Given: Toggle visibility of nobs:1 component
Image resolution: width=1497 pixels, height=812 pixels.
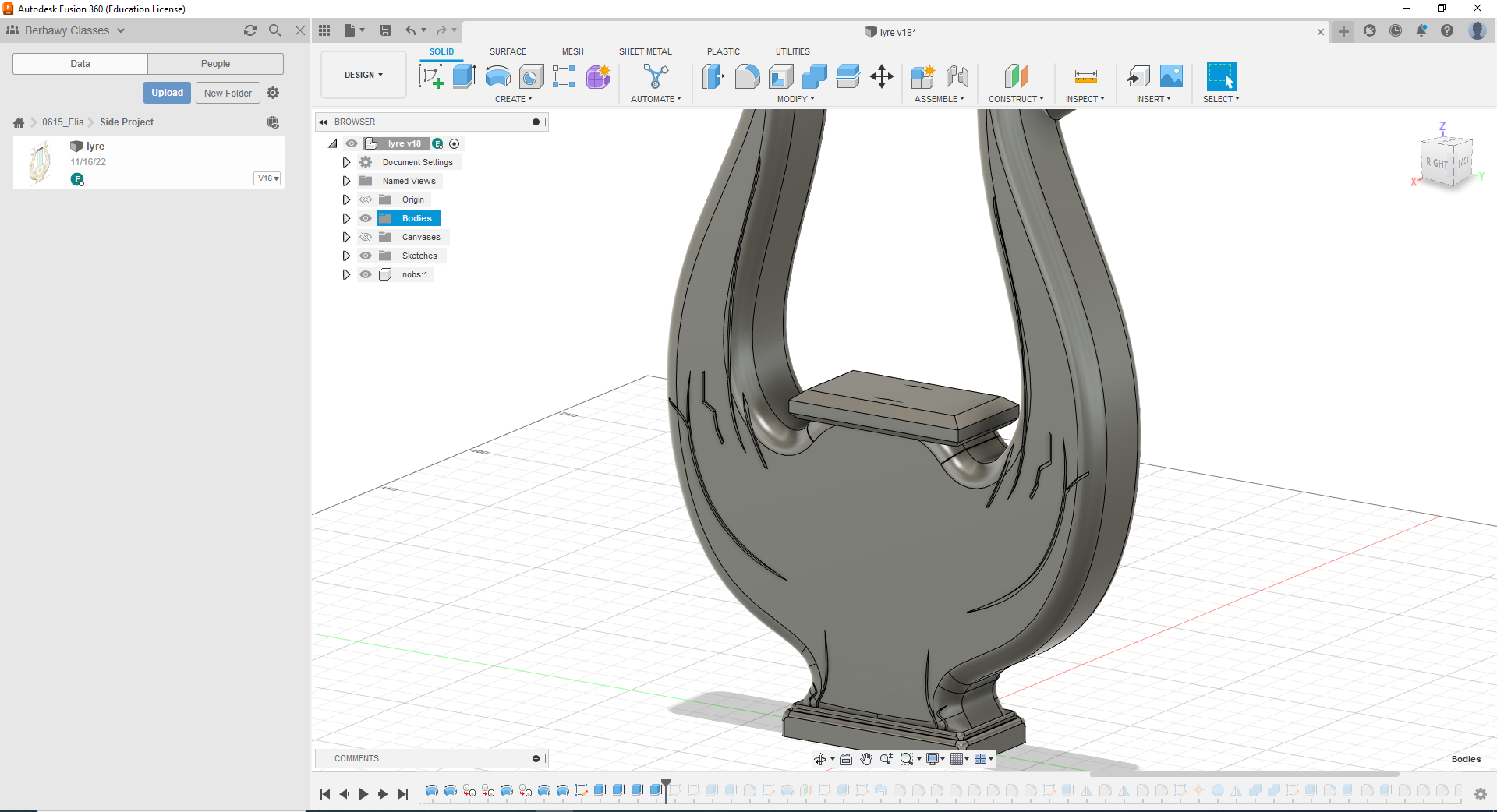Looking at the screenshot, I should tap(366, 274).
